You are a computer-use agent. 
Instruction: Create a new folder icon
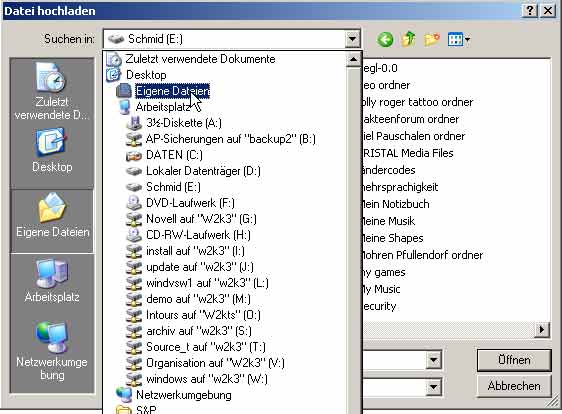tap(432, 39)
